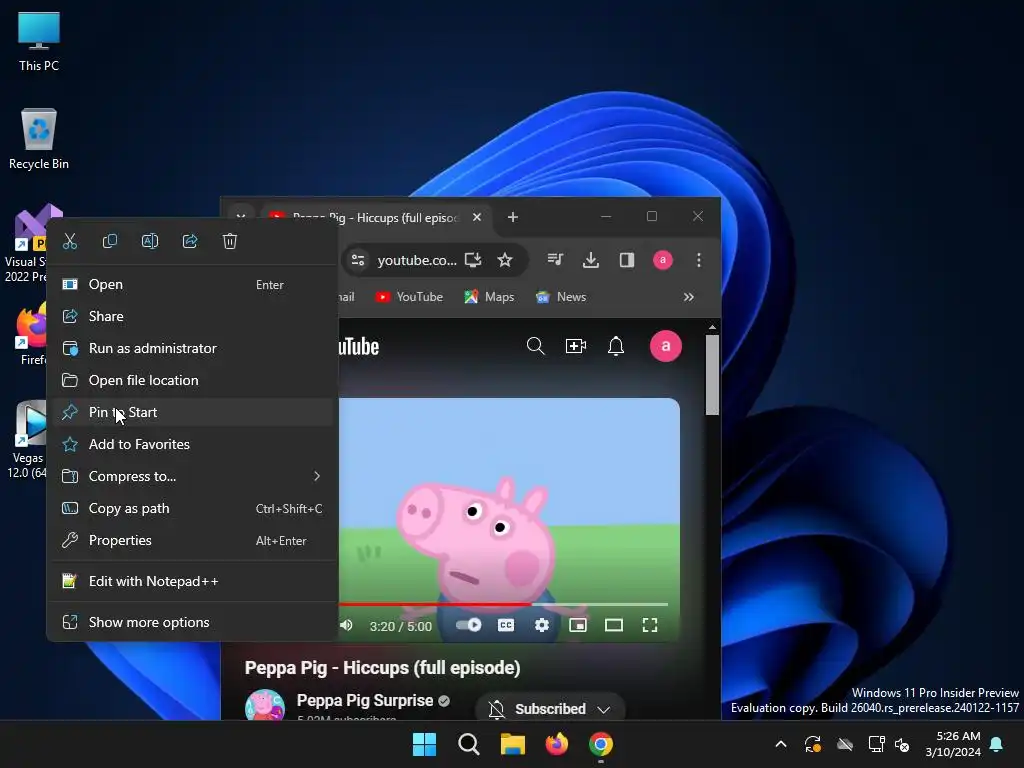Choose Edit with Notepad++
The image size is (1024, 768).
click(193, 581)
